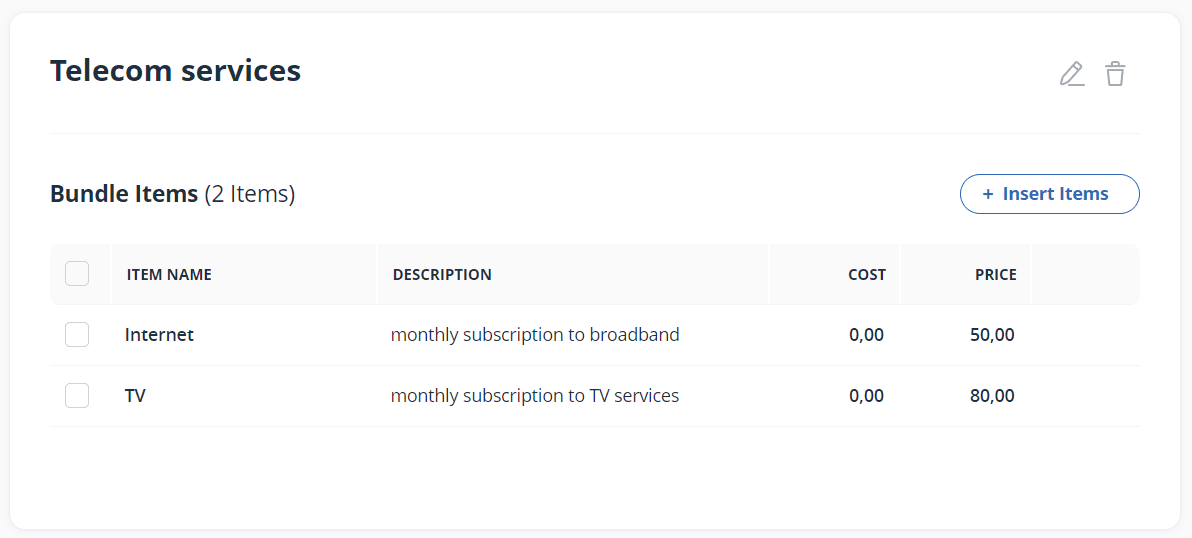1192x538 pixels.
Task: Click the TV price value 80,00
Action: tap(993, 395)
